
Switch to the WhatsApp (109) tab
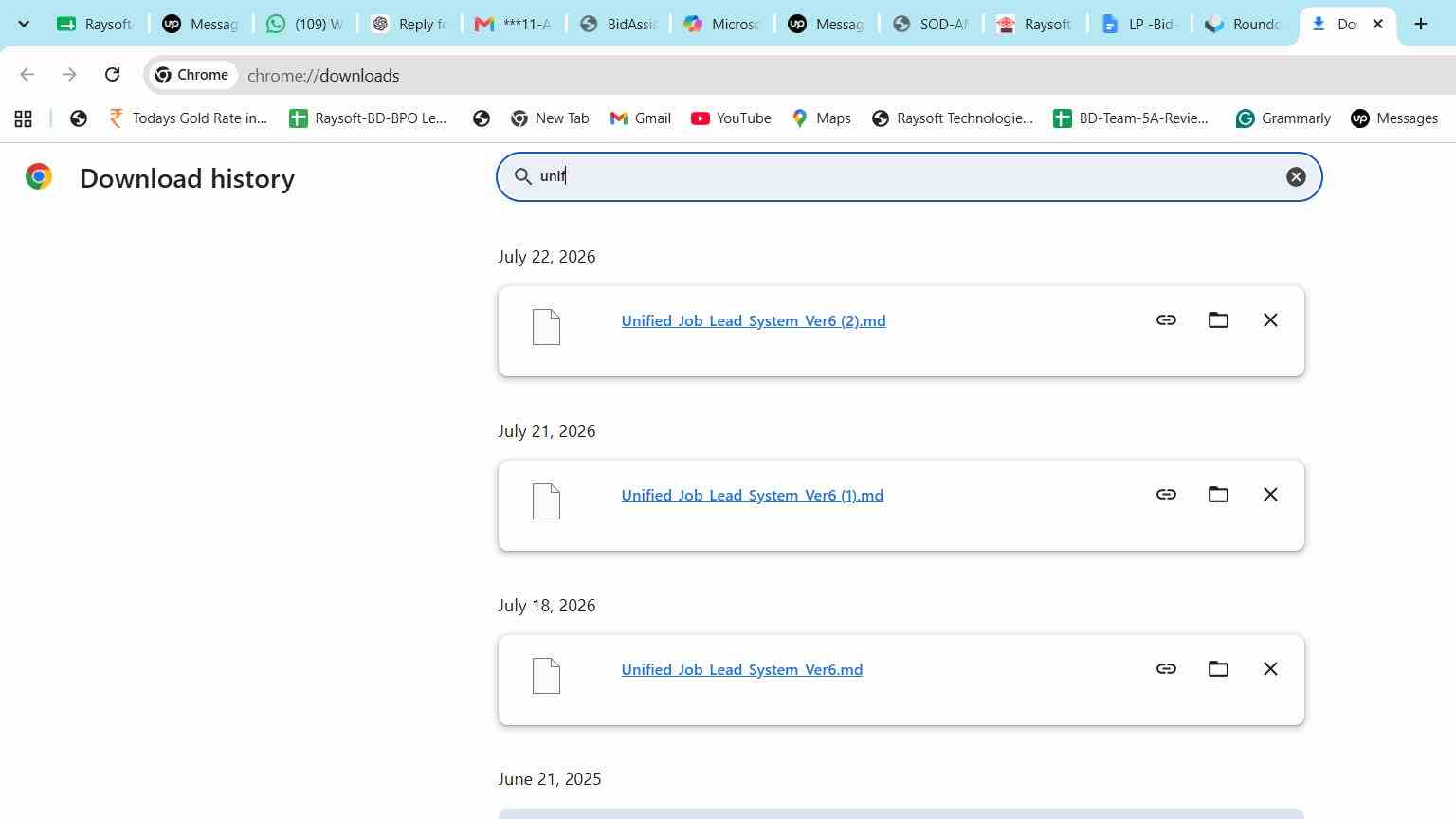pos(305,24)
